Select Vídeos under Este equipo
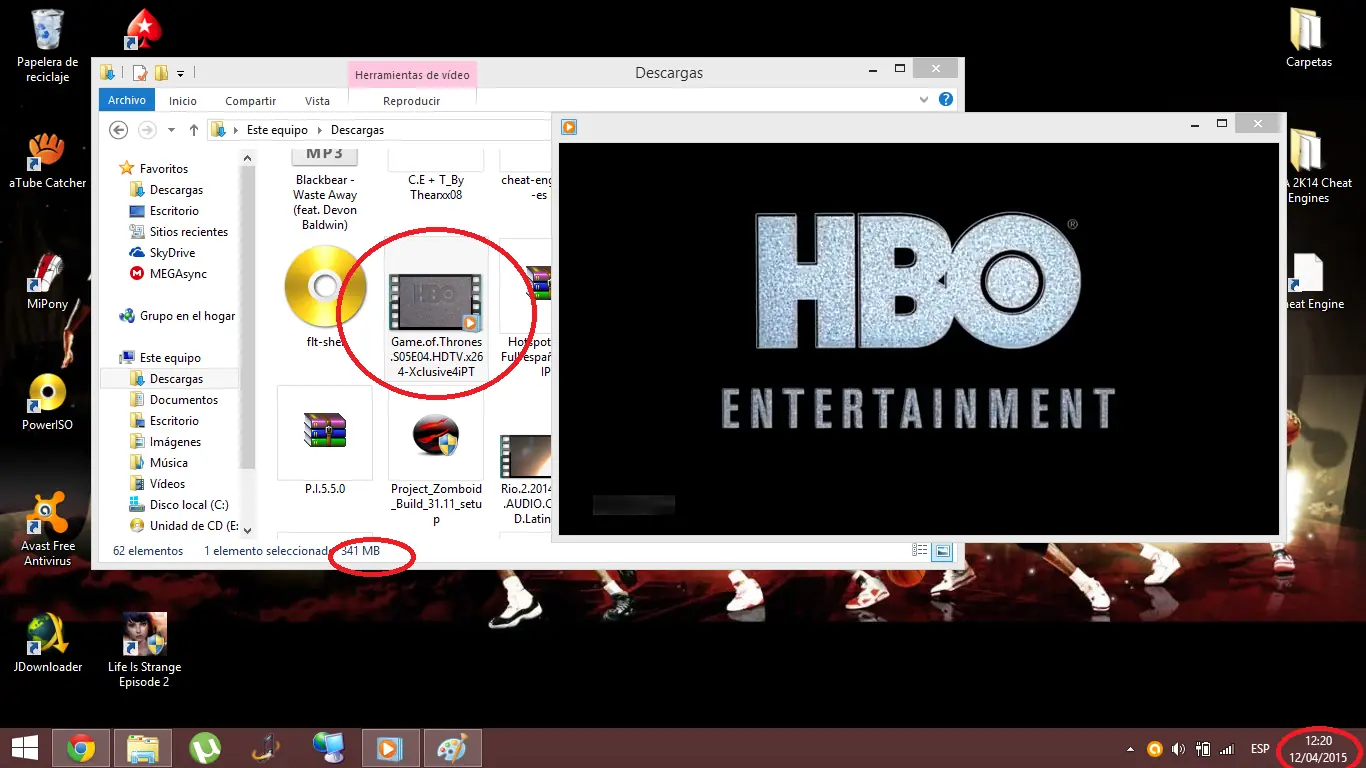This screenshot has height=768, width=1366. [167, 484]
